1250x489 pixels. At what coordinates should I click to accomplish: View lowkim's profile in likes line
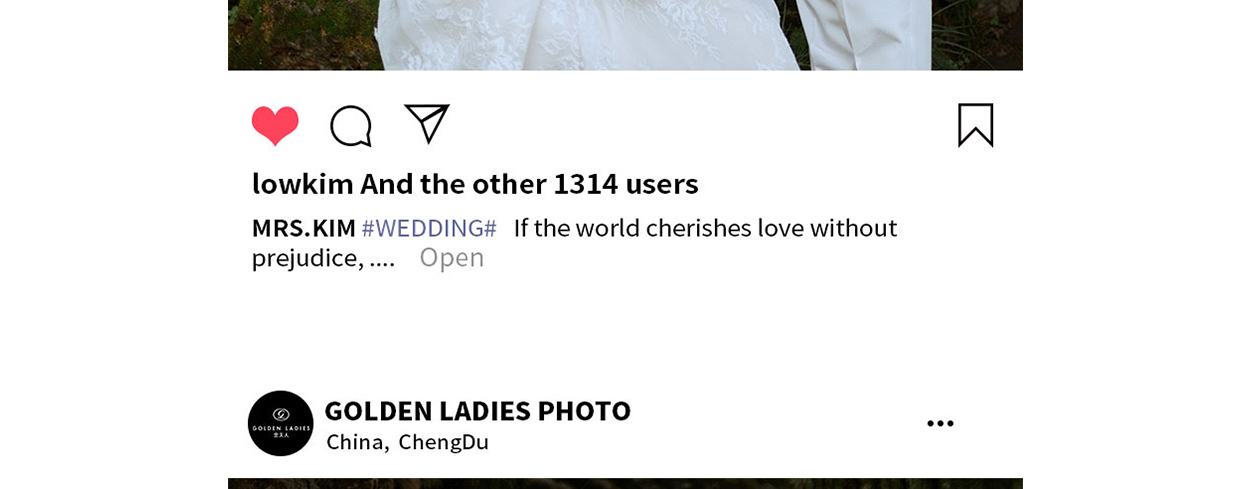pyautogui.click(x=303, y=183)
